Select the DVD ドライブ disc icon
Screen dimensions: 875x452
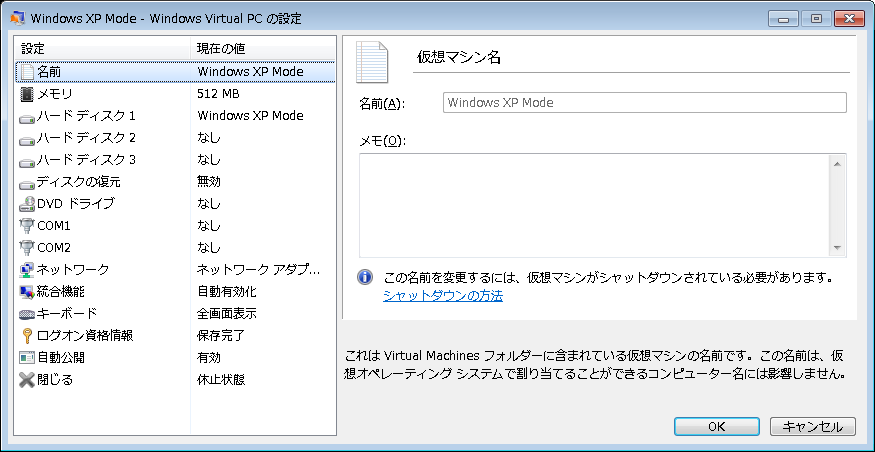point(26,204)
